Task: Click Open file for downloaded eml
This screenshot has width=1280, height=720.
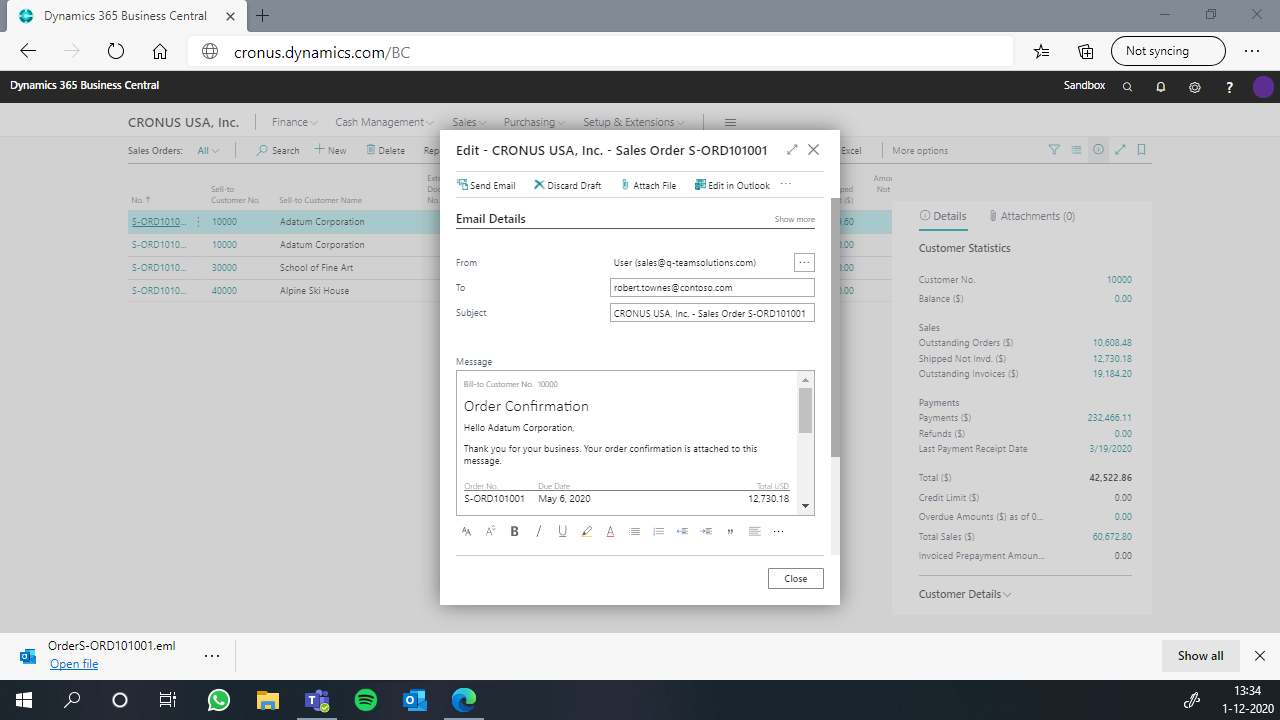Action: [74, 664]
